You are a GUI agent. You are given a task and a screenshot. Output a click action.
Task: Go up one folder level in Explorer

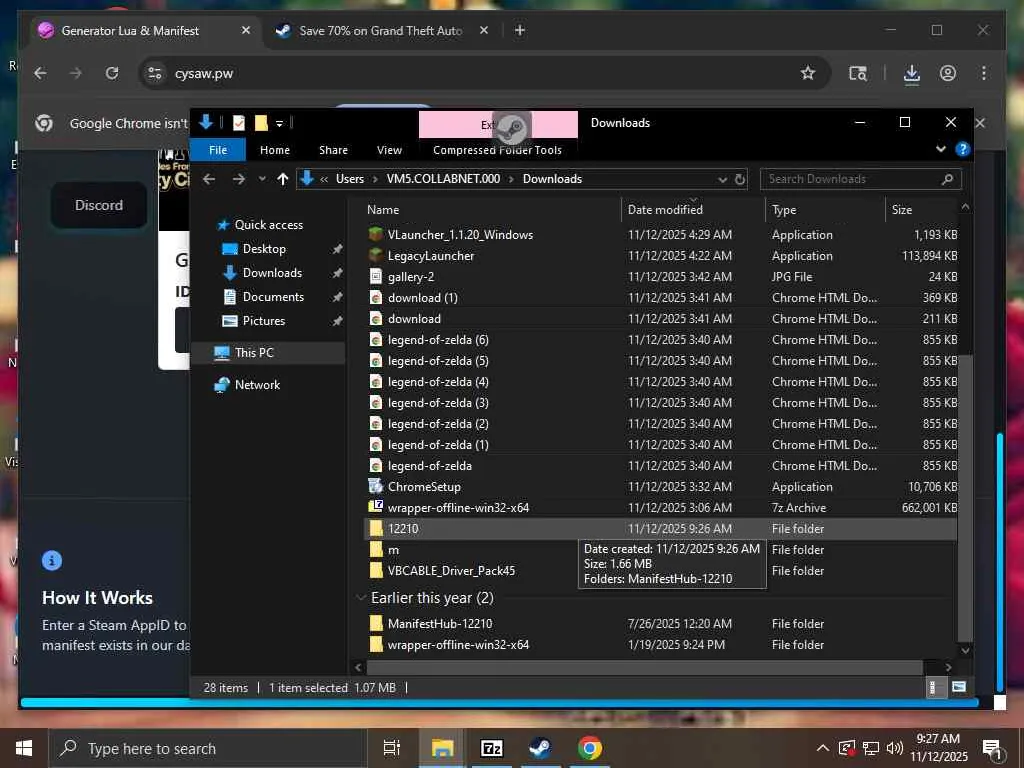pos(282,179)
